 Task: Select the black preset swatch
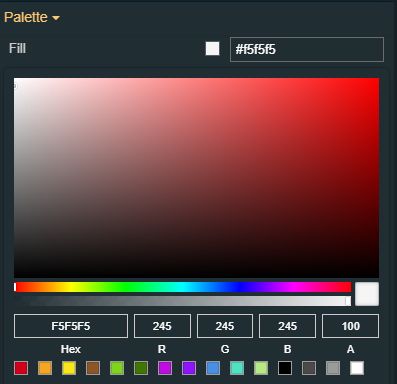pyautogui.click(x=285, y=368)
